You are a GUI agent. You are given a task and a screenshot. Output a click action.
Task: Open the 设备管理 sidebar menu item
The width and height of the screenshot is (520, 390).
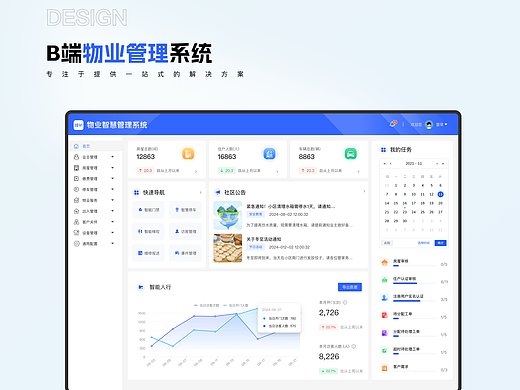pyautogui.click(x=95, y=233)
